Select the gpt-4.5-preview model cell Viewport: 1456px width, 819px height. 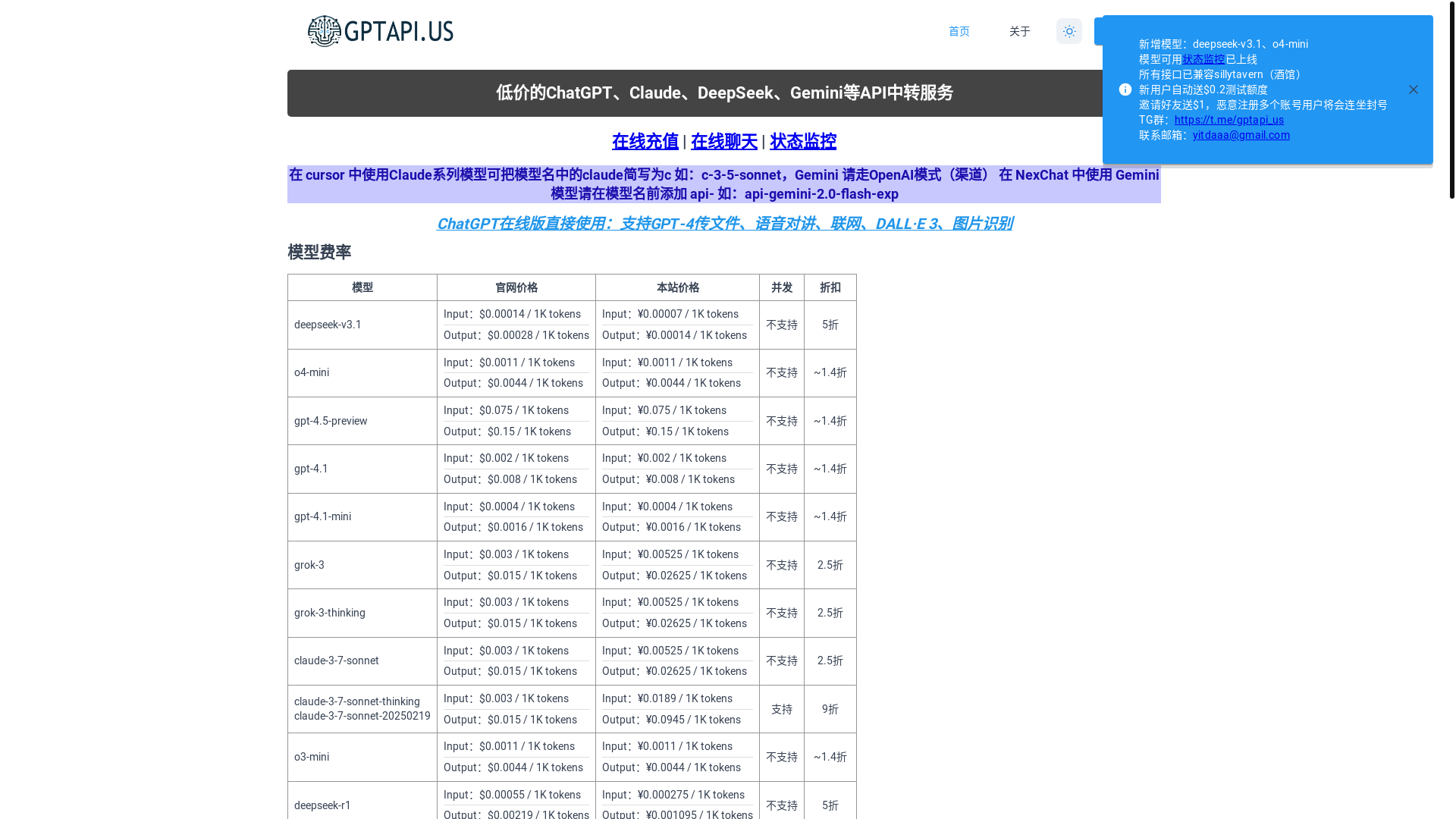[362, 421]
